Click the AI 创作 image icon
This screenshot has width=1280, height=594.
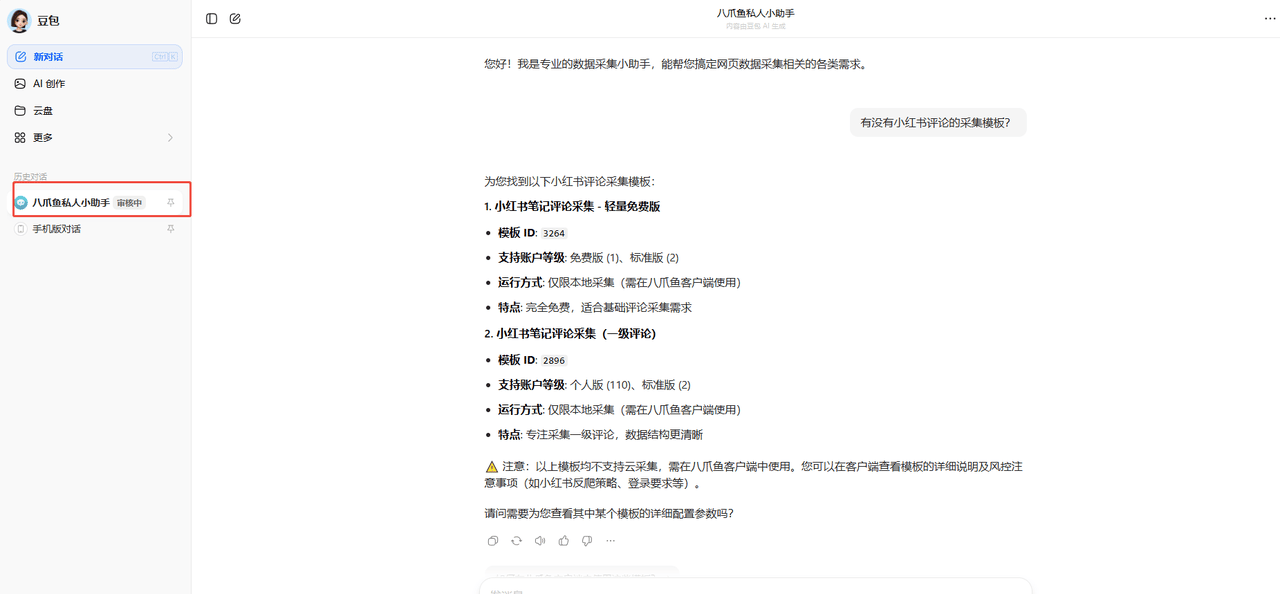point(20,84)
